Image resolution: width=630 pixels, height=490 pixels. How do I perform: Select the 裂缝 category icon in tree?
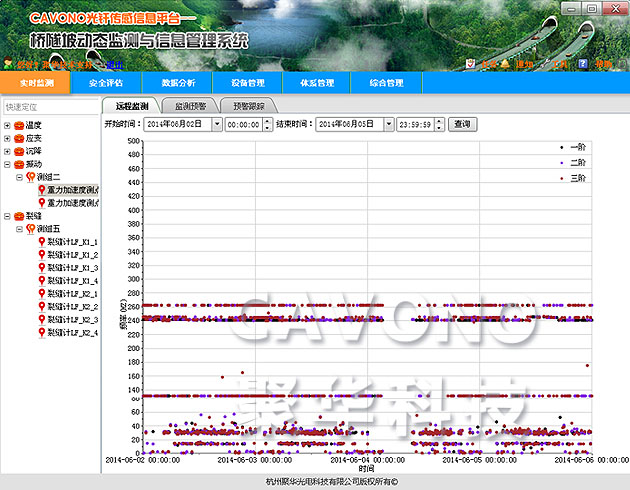(19, 216)
